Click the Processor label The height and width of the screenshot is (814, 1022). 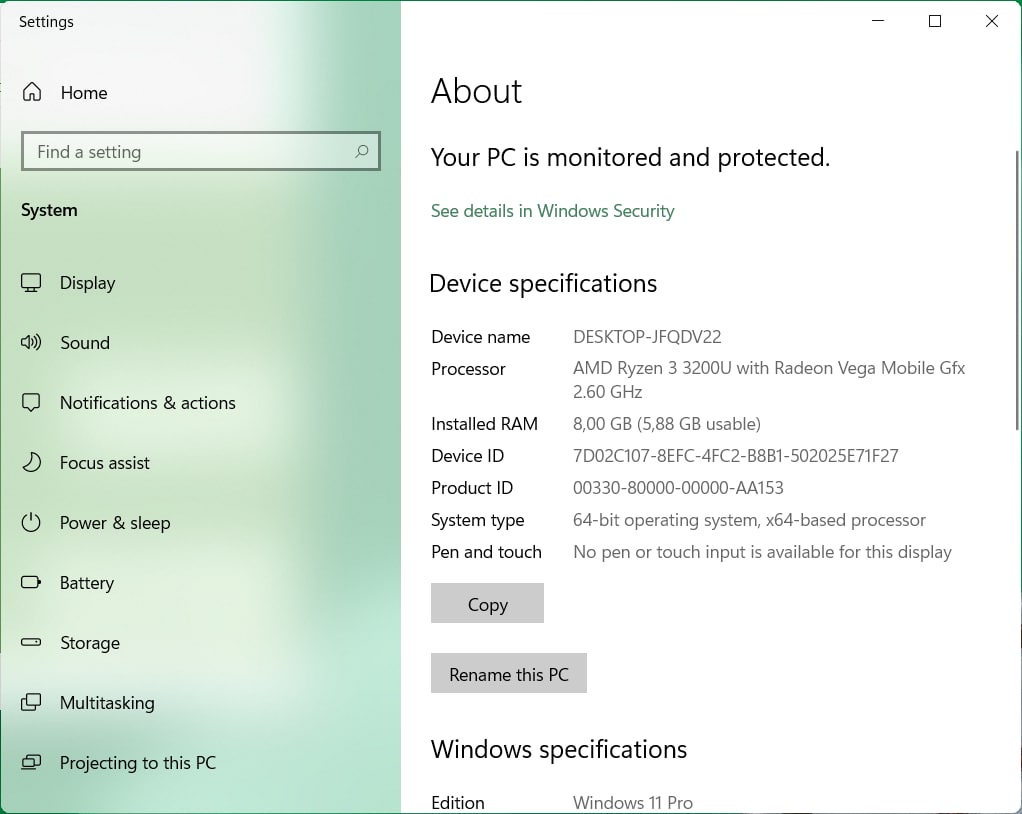click(468, 369)
